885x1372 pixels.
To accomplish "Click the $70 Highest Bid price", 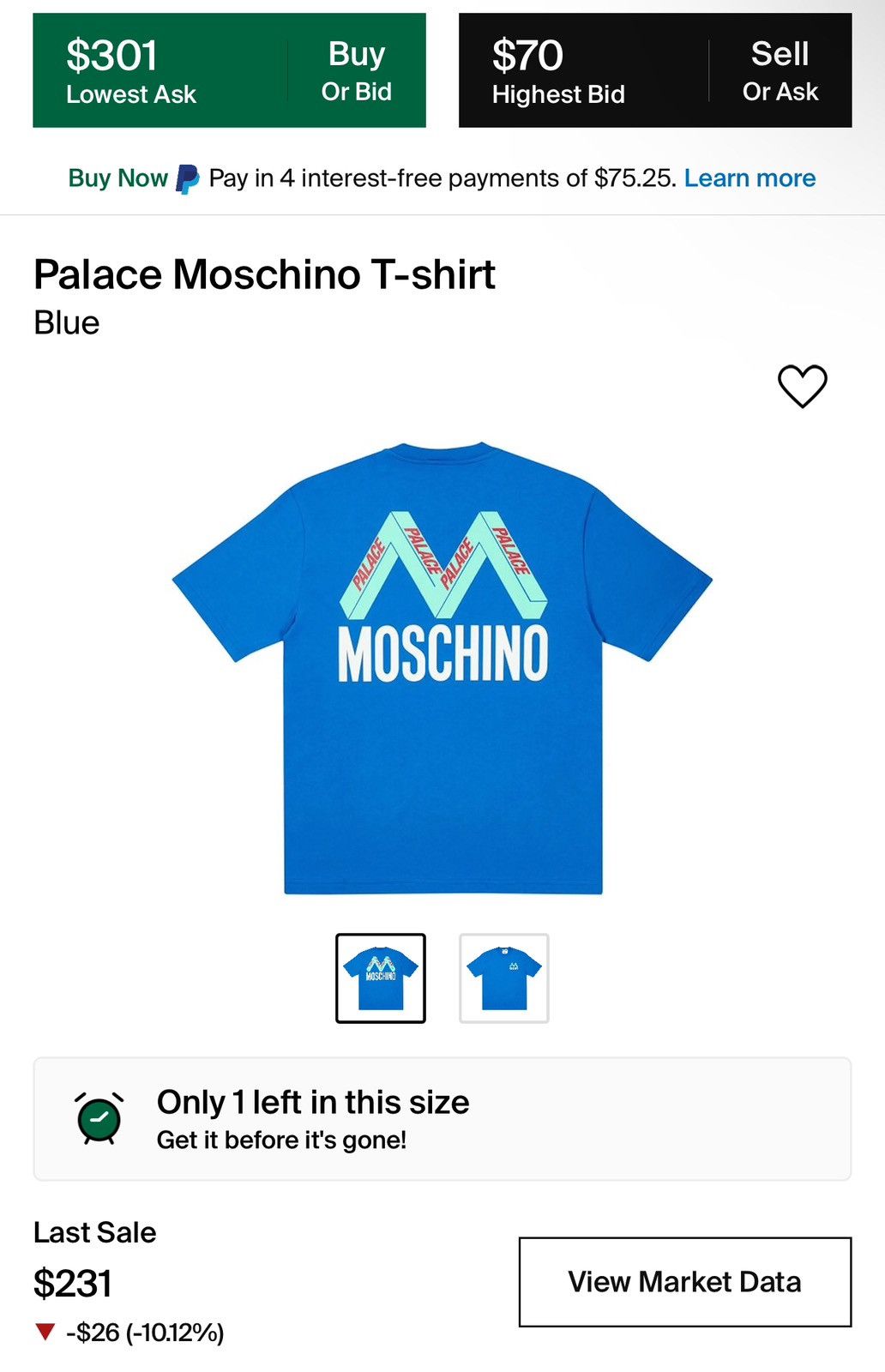I will pyautogui.click(x=527, y=57).
